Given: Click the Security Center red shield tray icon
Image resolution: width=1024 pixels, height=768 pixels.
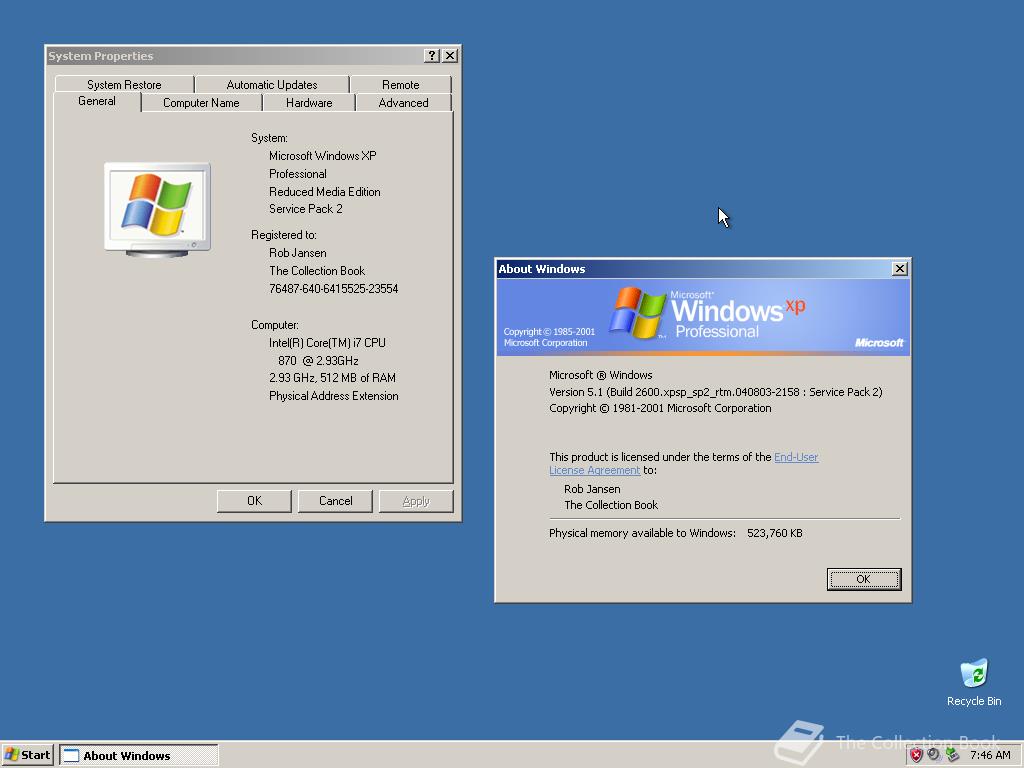Looking at the screenshot, I should click(916, 755).
